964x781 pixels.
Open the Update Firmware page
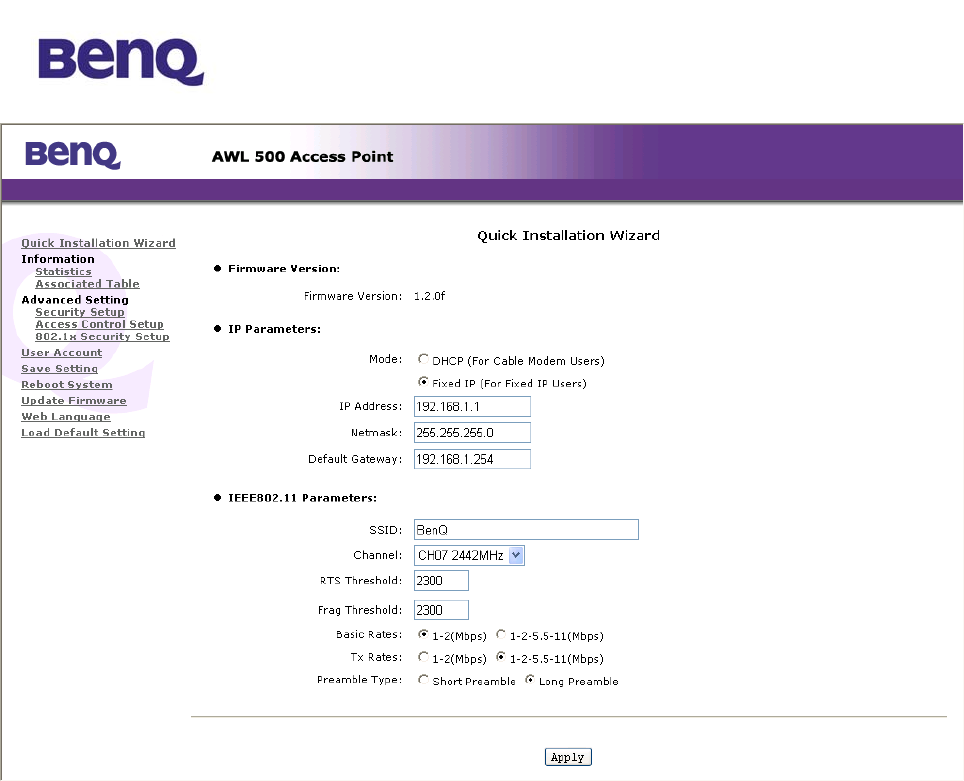click(x=74, y=400)
